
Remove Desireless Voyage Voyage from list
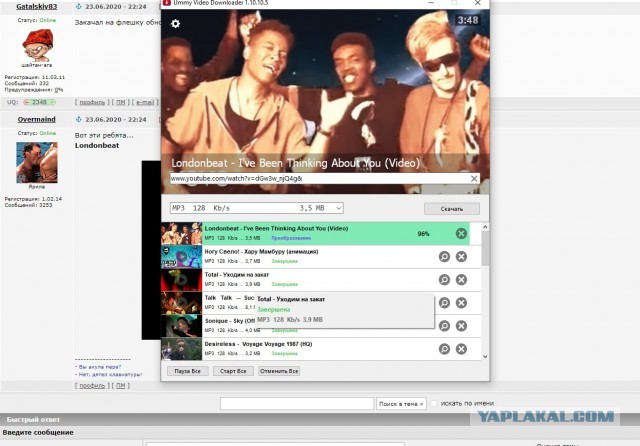point(461,349)
